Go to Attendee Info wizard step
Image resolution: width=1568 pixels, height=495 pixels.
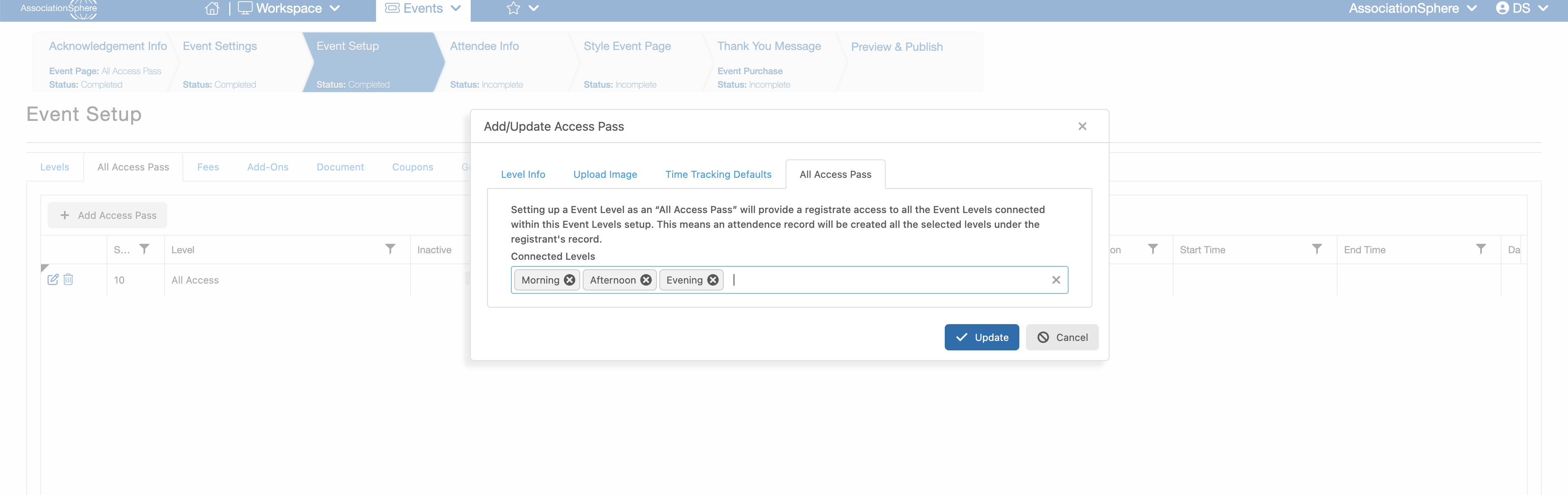(484, 46)
